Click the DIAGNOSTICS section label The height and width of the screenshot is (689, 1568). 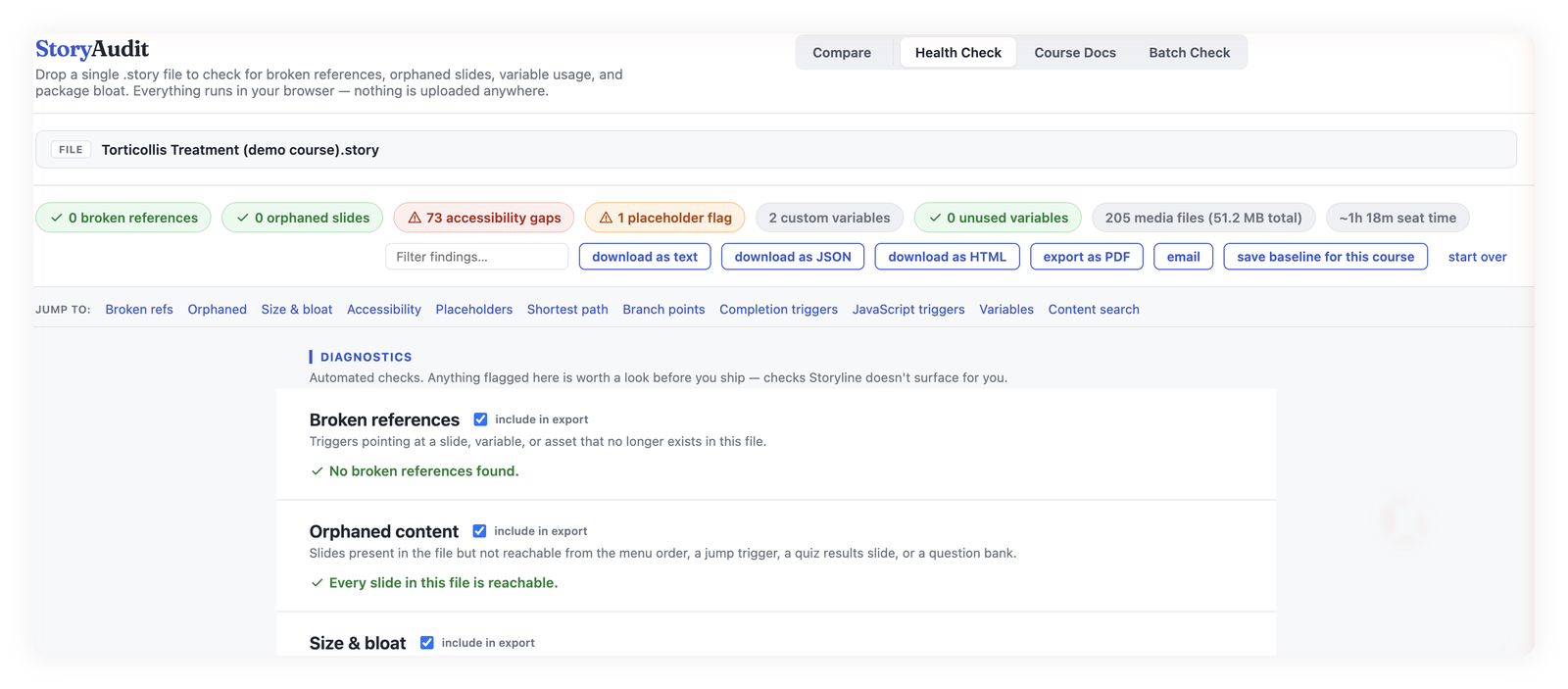click(366, 357)
